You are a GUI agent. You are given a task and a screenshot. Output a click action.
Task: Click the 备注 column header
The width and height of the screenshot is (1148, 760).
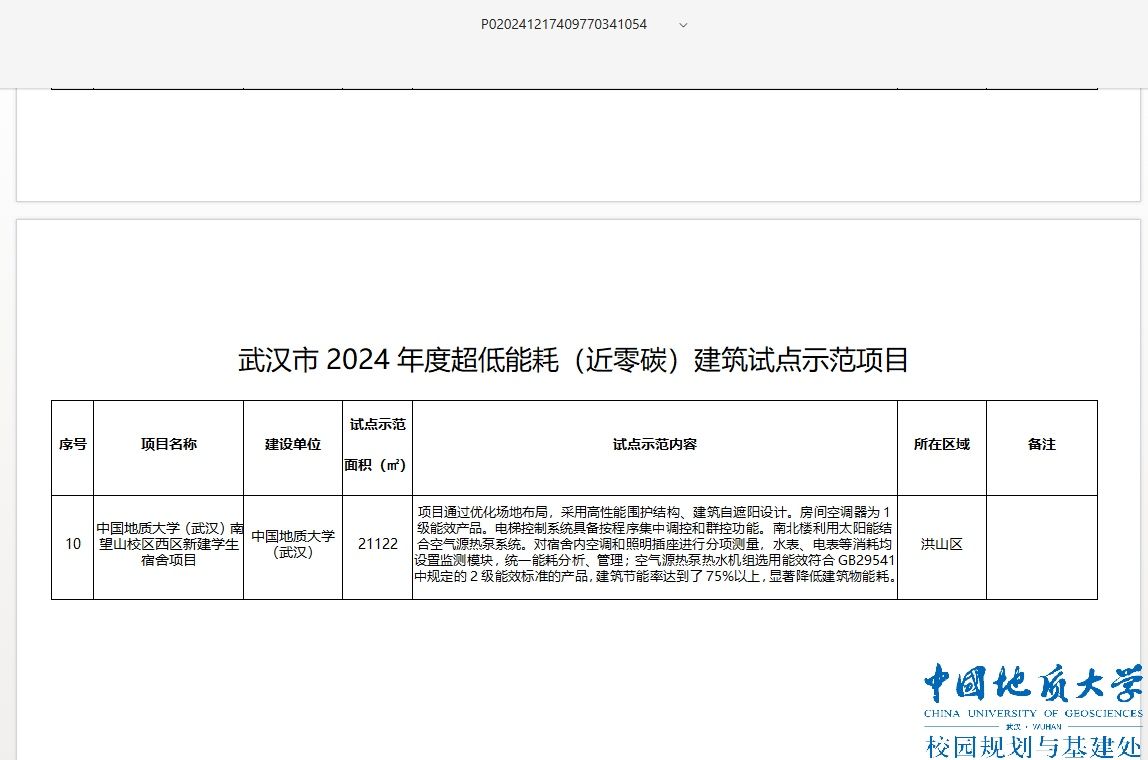1043,447
